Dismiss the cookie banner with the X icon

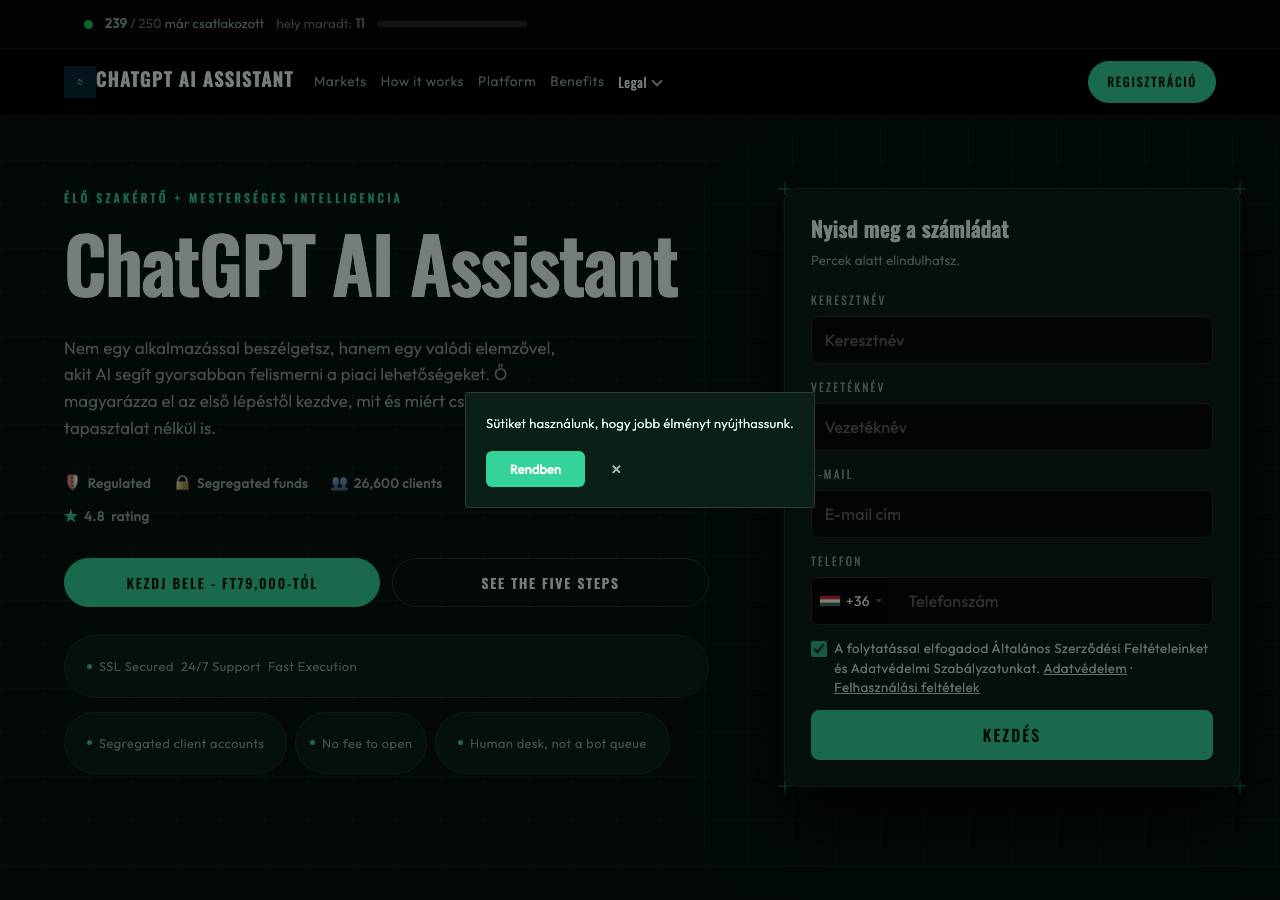tap(616, 469)
